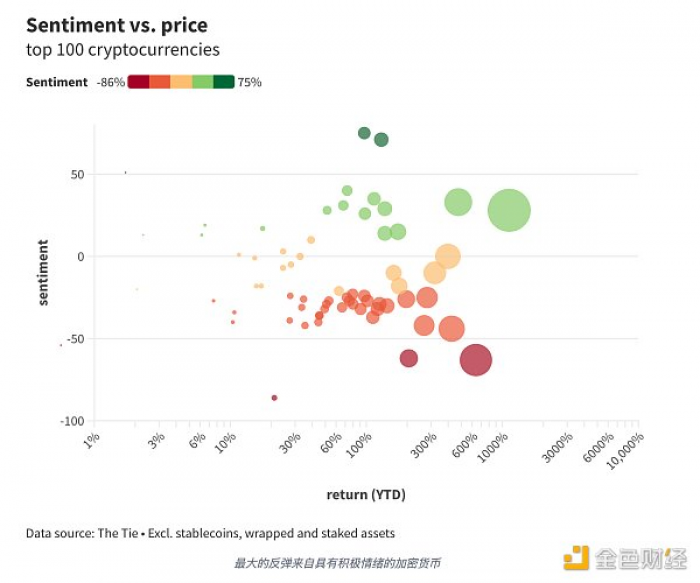
Task: Select the dark green legend swatch
Action: [x=224, y=82]
